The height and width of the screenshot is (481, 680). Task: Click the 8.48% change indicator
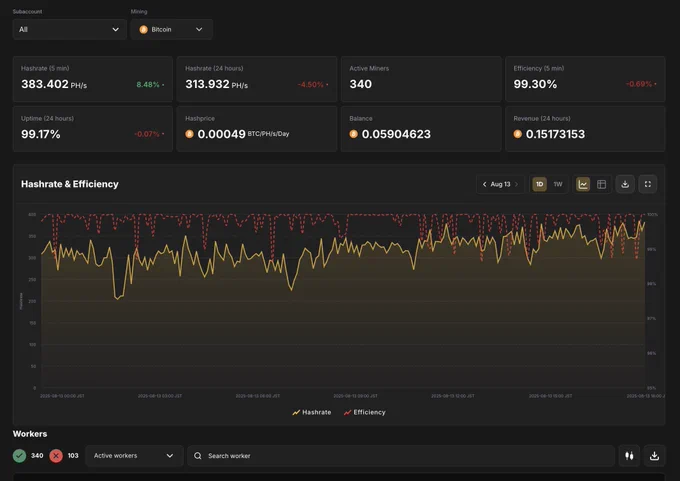148,85
